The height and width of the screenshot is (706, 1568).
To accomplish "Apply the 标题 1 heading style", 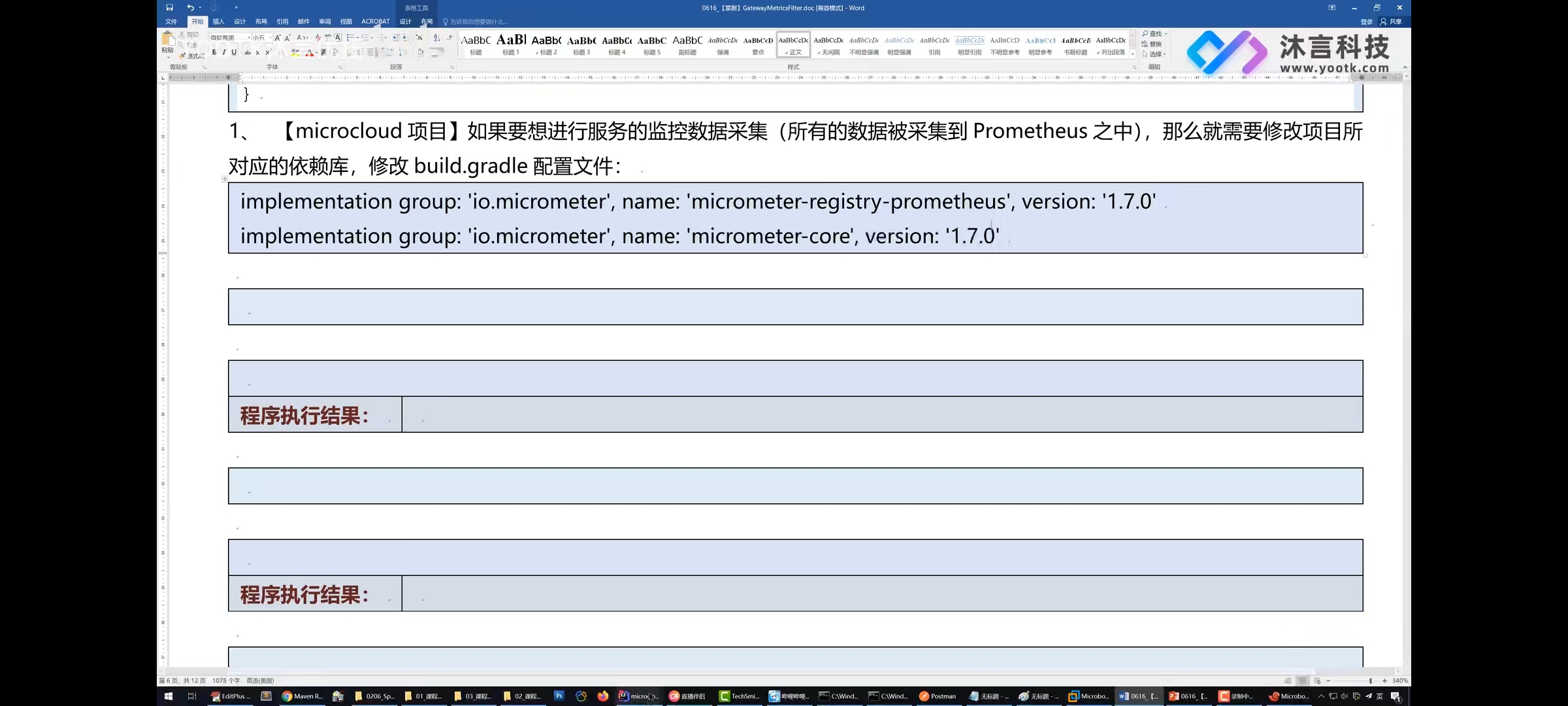I will pyautogui.click(x=511, y=44).
